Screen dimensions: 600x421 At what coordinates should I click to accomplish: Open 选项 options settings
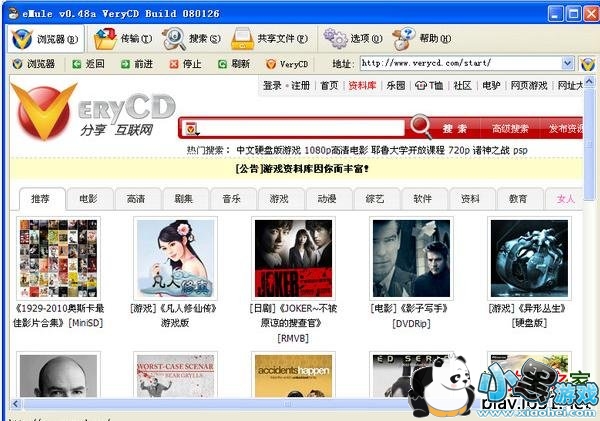pyautogui.click(x=353, y=38)
